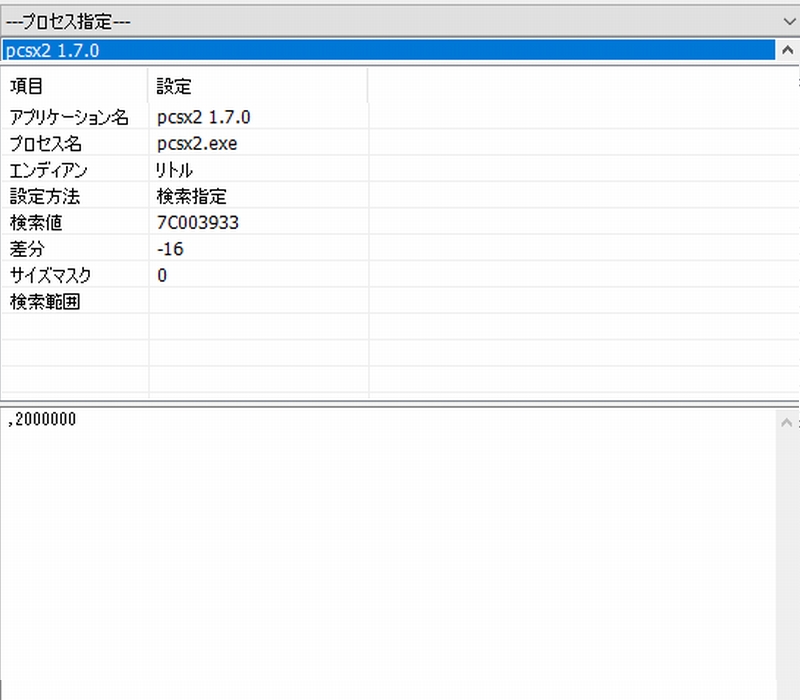Click the -16 difference value
Screen dimensions: 800x700
coord(170,249)
